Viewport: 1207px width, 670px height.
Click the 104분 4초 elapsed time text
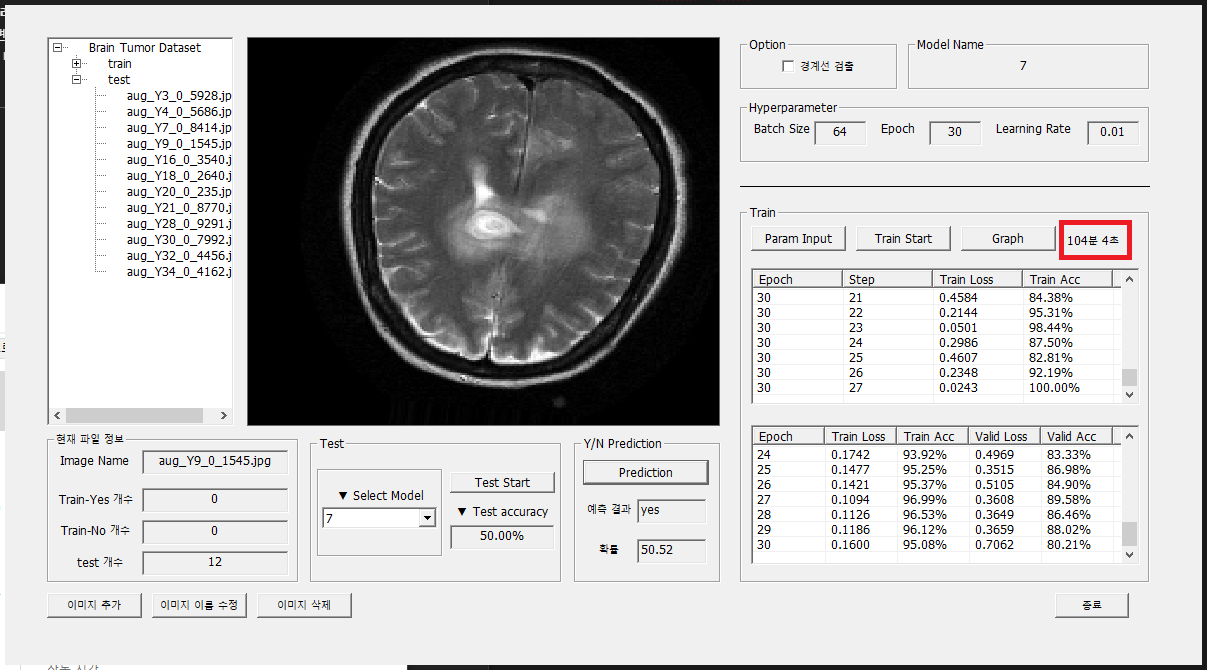1093,240
